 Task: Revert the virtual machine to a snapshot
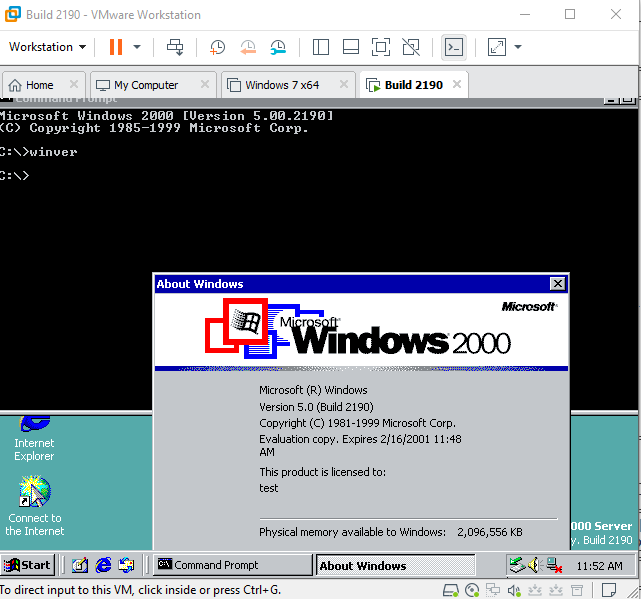click(x=247, y=47)
